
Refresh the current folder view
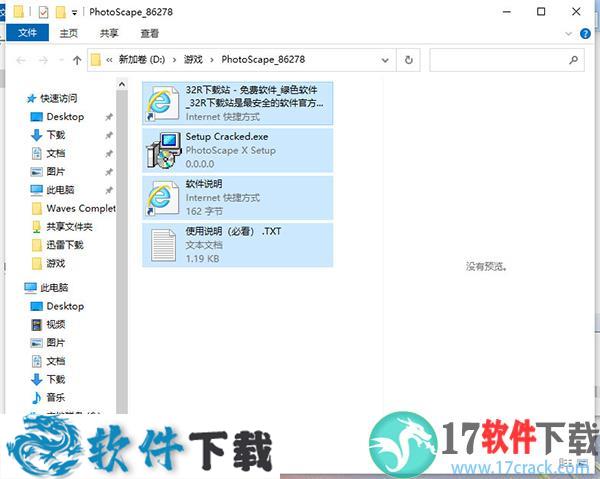[x=408, y=60]
